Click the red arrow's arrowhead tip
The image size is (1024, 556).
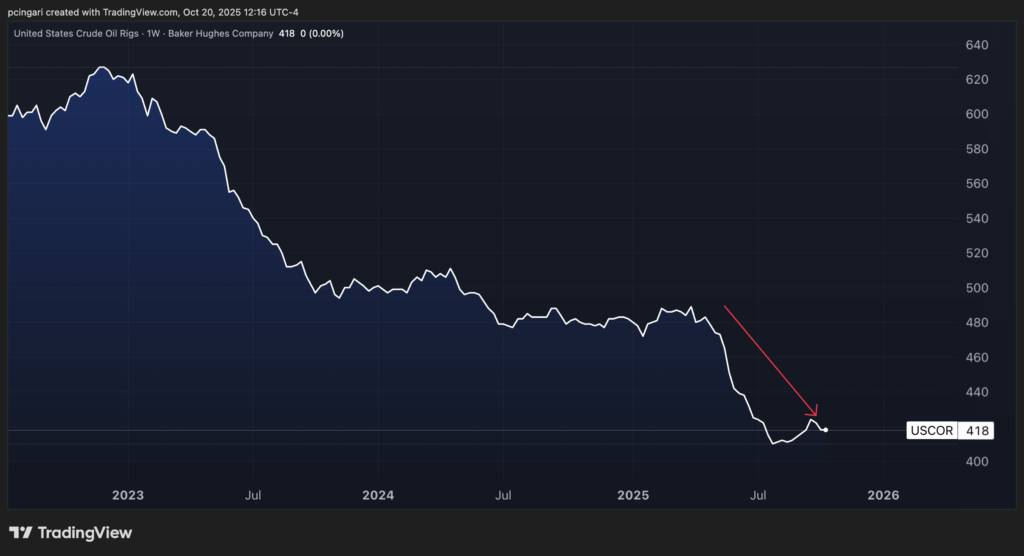[x=817, y=415]
